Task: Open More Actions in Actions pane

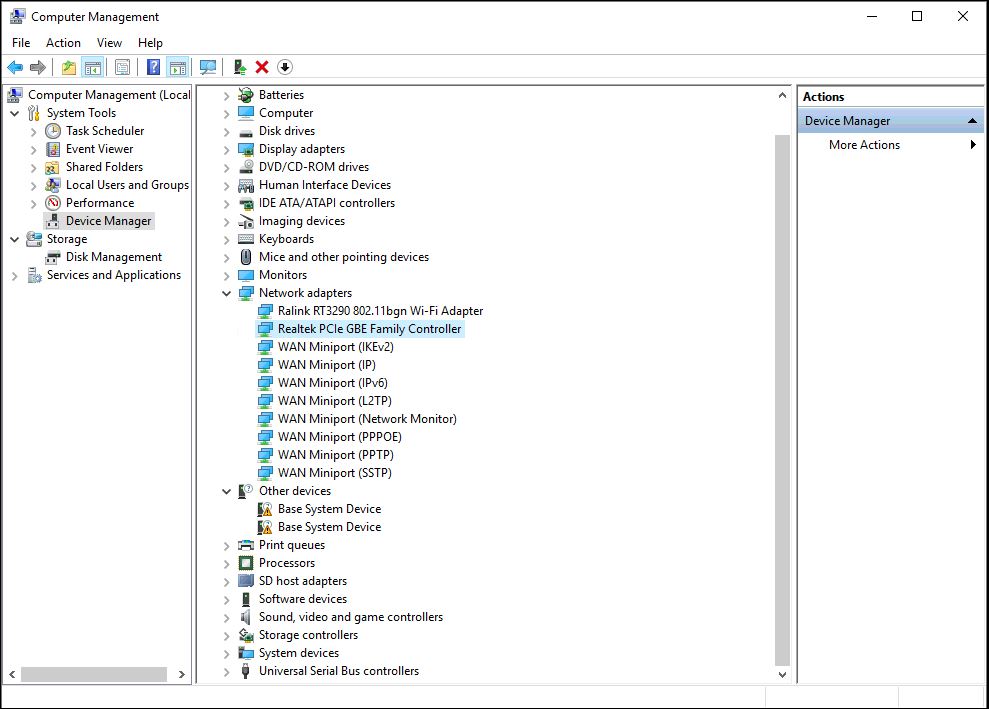Action: tap(864, 145)
